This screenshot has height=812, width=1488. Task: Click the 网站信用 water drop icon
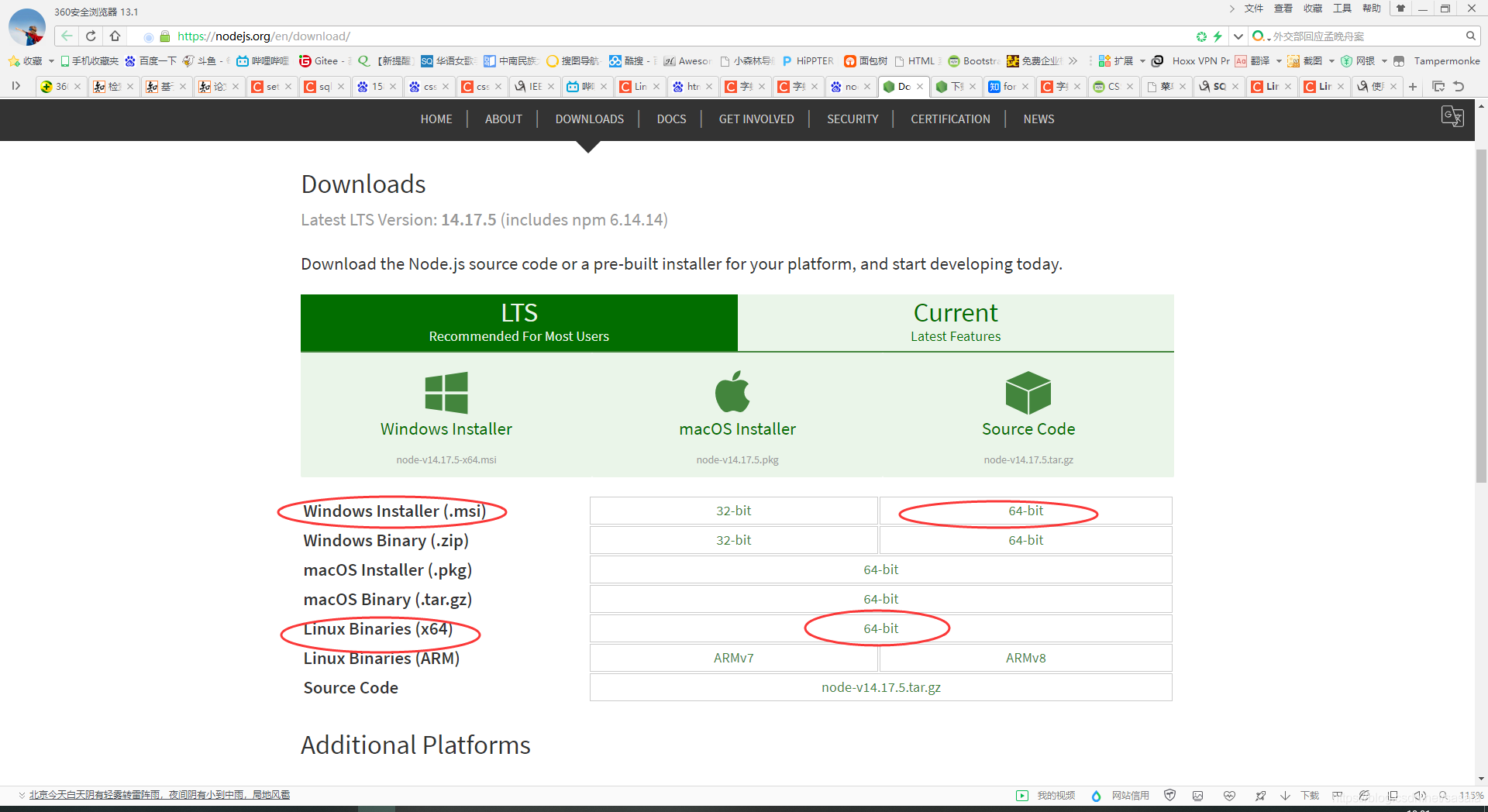pos(1096,796)
